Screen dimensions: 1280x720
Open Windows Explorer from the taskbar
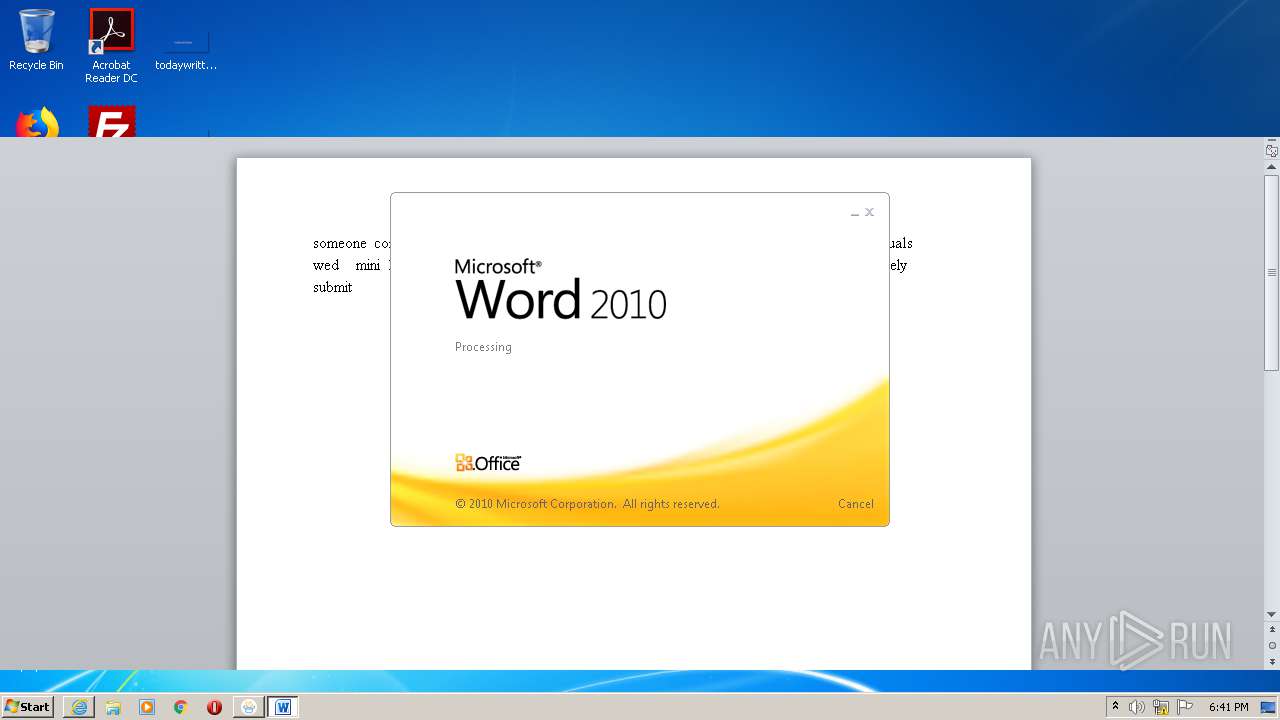point(113,707)
